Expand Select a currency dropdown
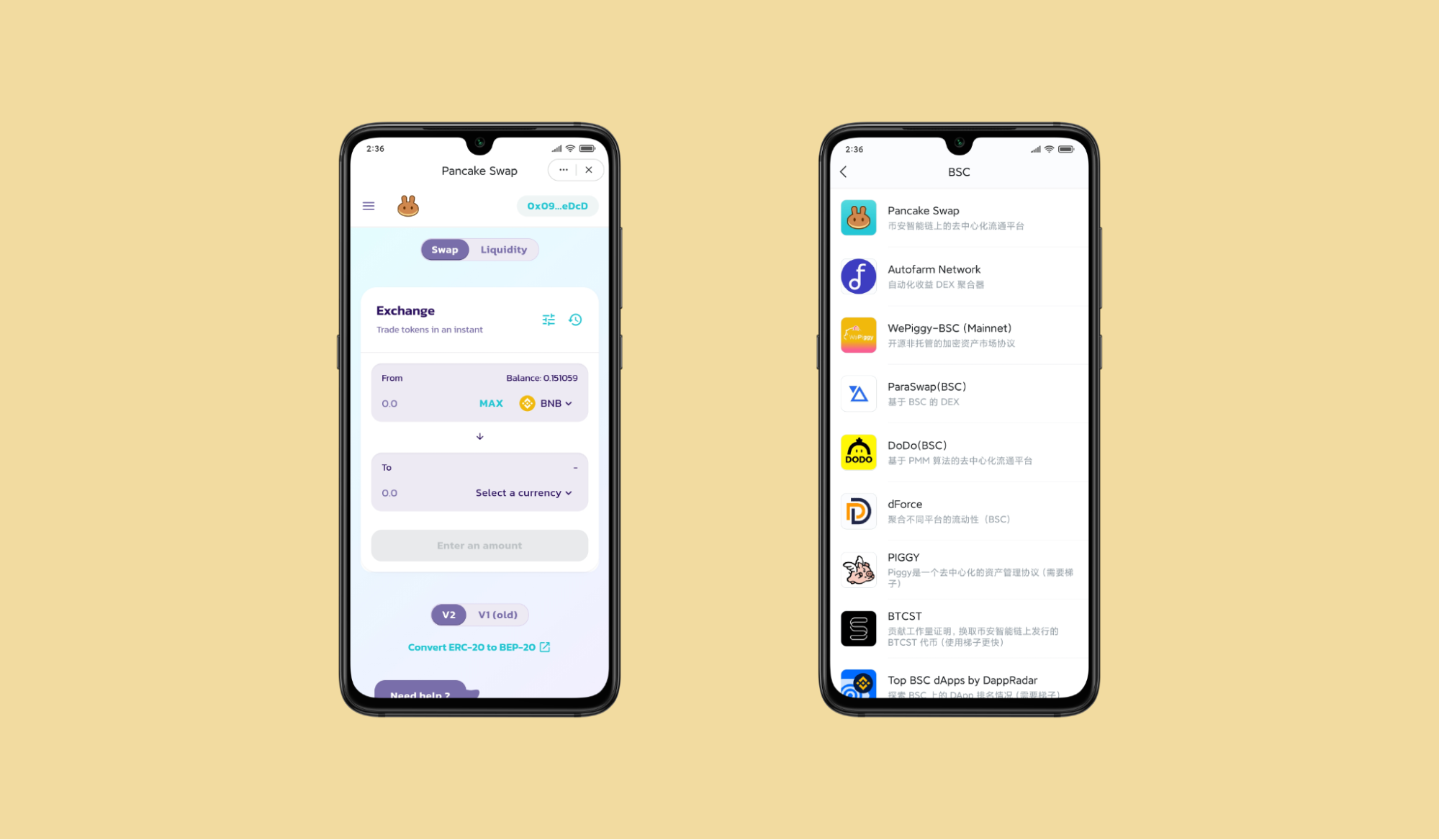The image size is (1439, 840). pos(525,492)
